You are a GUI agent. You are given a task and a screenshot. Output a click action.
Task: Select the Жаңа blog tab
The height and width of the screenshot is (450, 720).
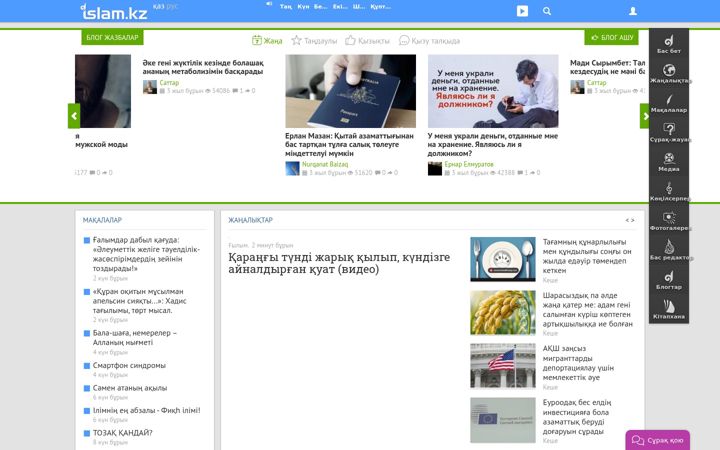tap(267, 41)
